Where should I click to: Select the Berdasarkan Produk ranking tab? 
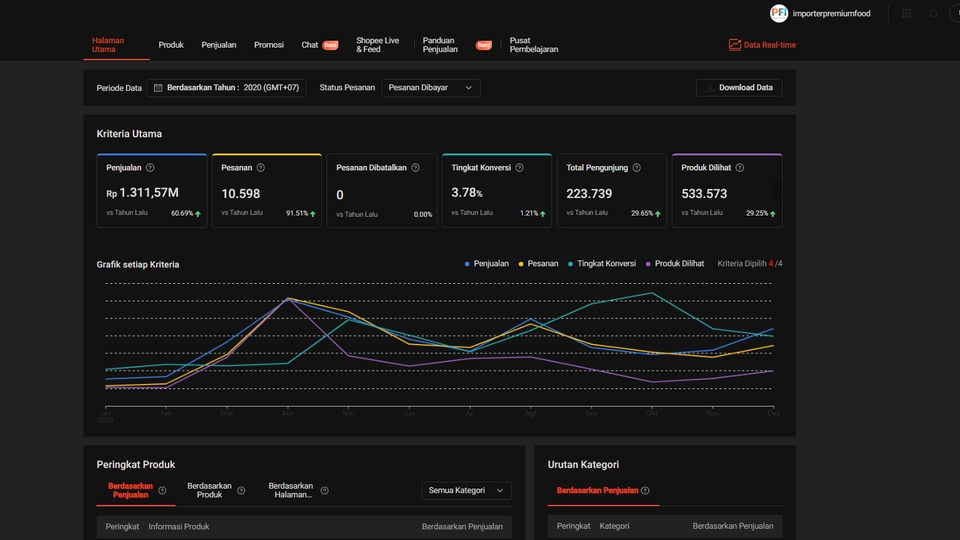coord(209,490)
